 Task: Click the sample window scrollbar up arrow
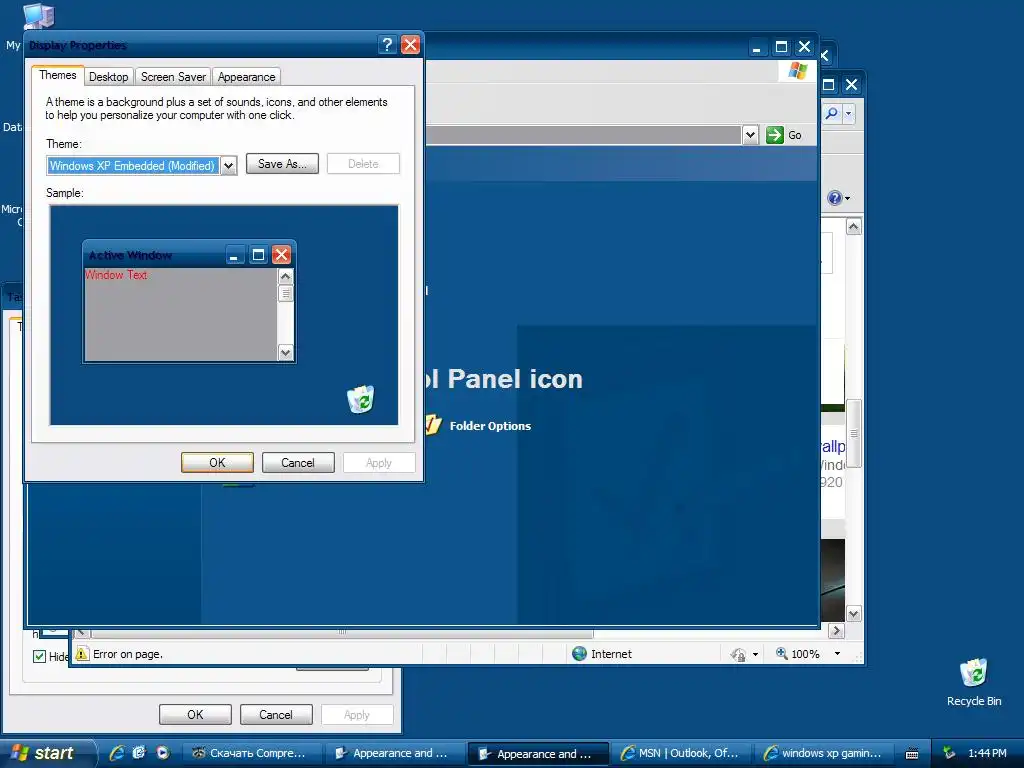tap(285, 276)
